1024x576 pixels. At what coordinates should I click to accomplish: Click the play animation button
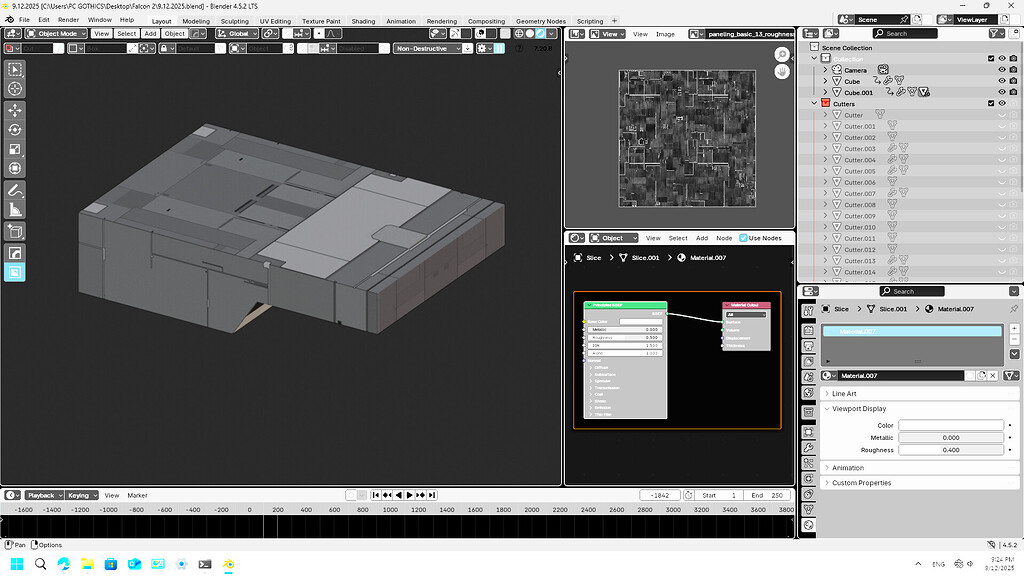click(409, 496)
